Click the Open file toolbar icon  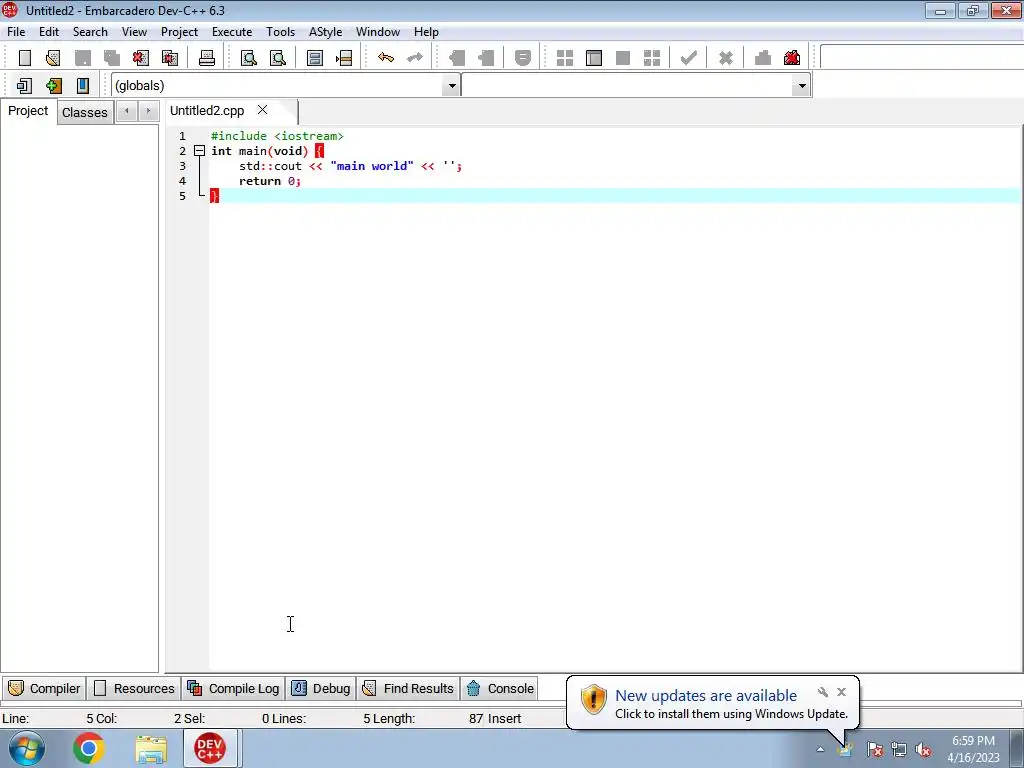click(54, 58)
